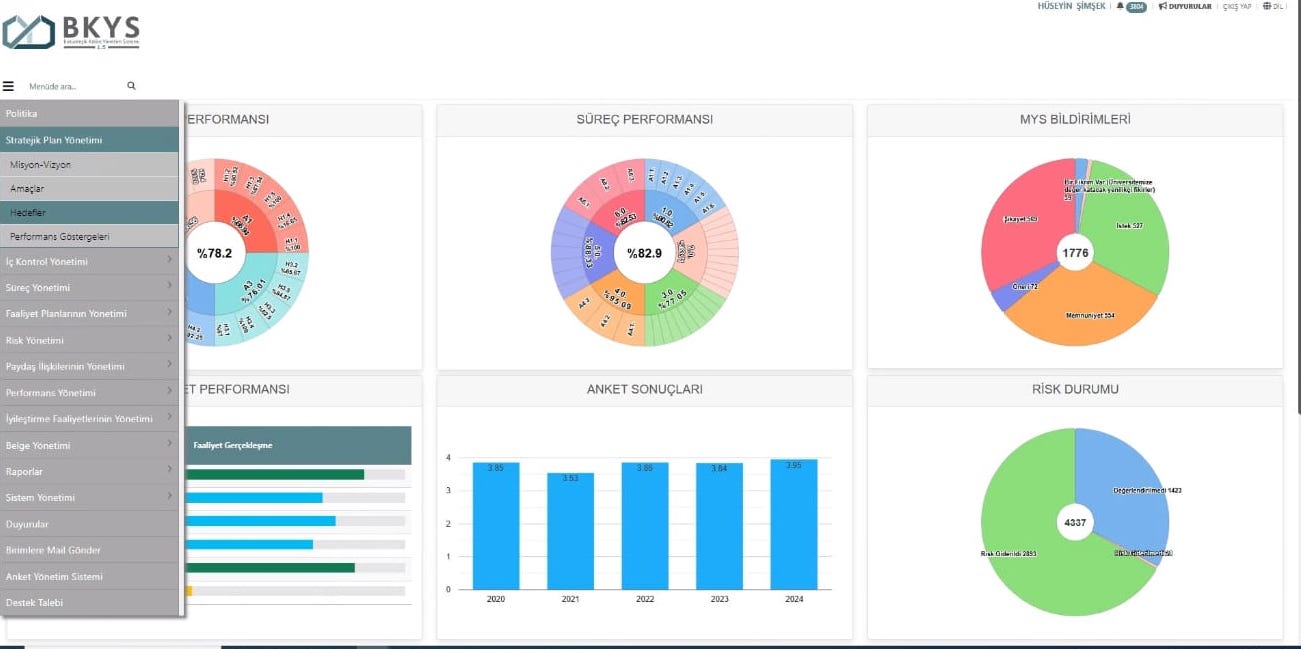Select Hedefler in the sidebar

click(89, 213)
